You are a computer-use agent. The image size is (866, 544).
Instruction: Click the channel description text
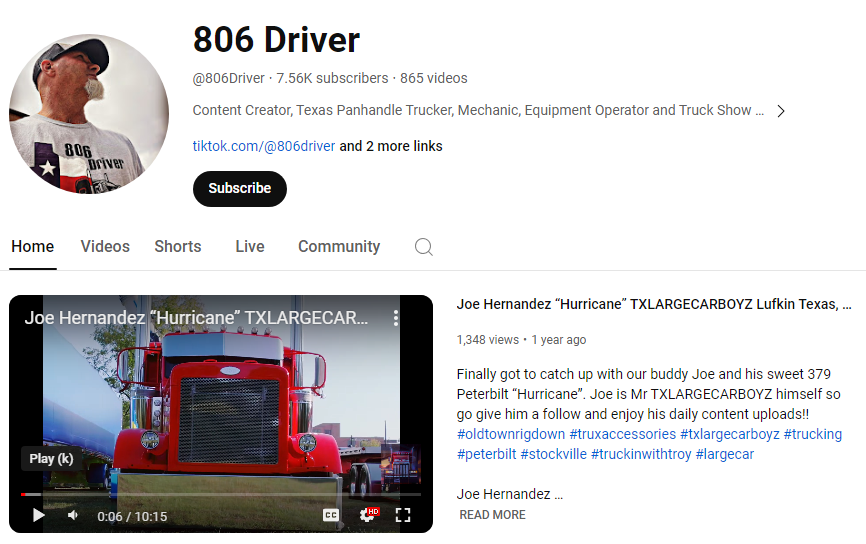pyautogui.click(x=478, y=110)
